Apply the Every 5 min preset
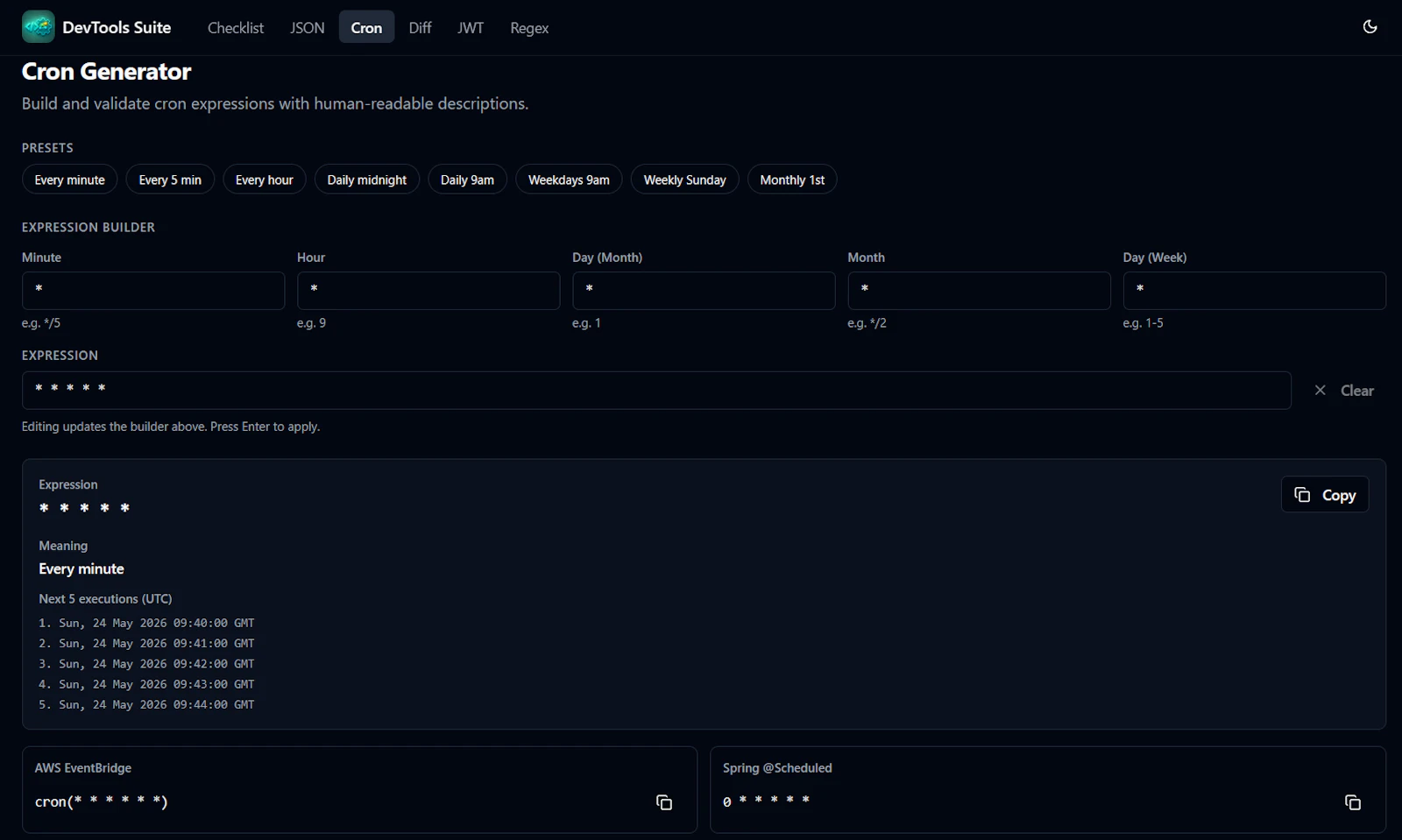 (170, 180)
